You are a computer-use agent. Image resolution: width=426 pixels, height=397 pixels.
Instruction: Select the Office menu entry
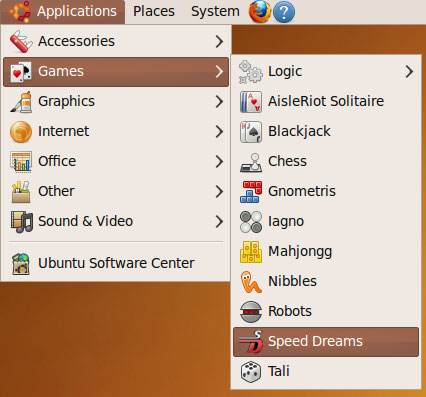(116, 161)
